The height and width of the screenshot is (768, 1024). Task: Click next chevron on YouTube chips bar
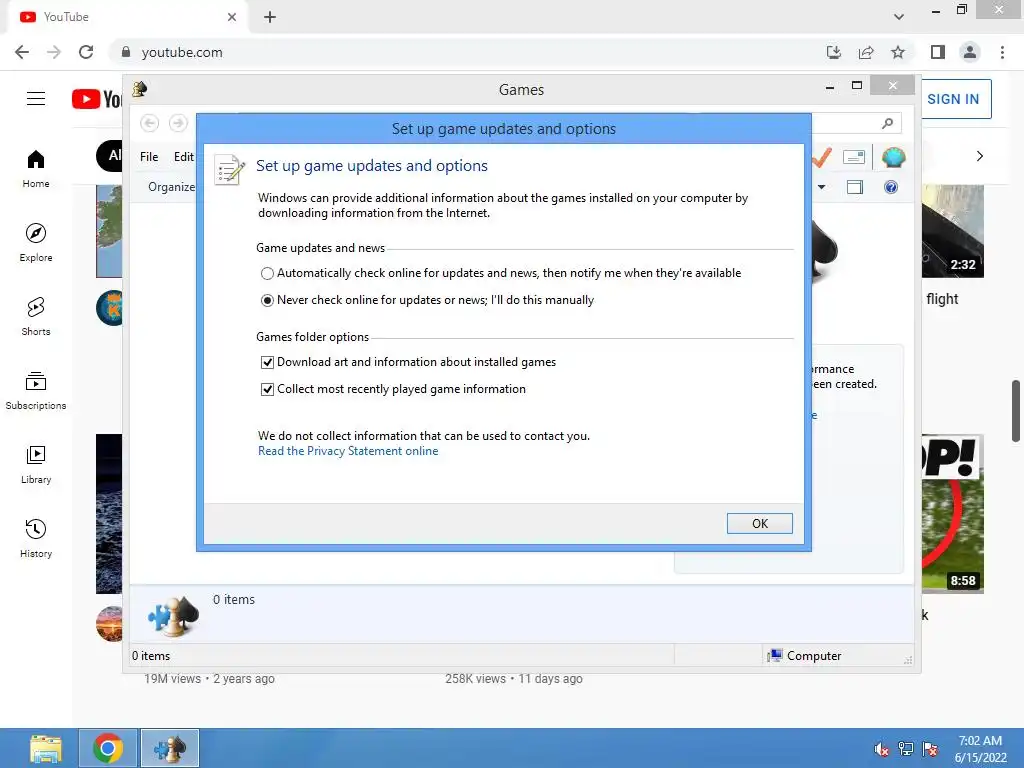point(980,156)
